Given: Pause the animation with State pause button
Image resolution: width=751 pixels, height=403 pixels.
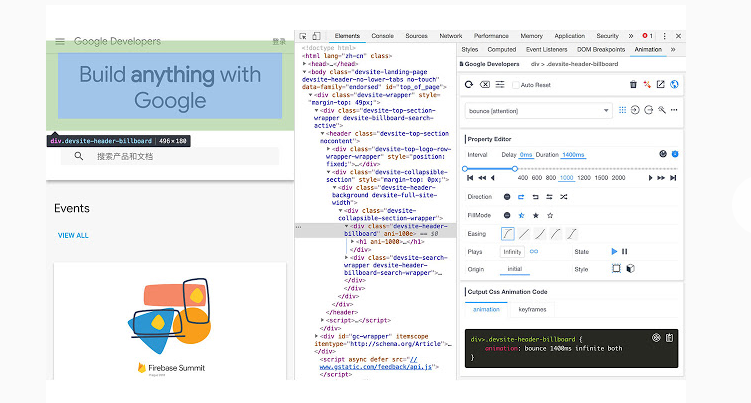Looking at the screenshot, I should [625, 252].
